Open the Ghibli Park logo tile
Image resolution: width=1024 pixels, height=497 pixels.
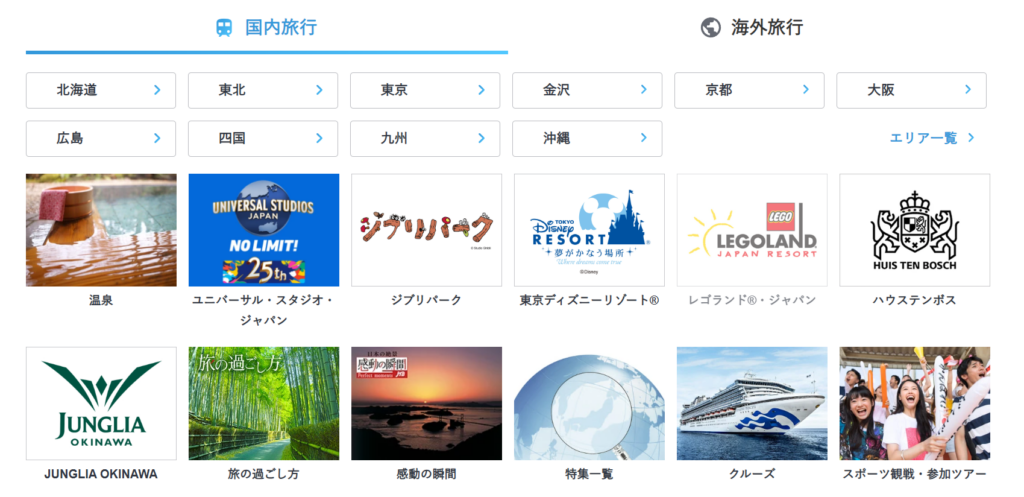(426, 230)
